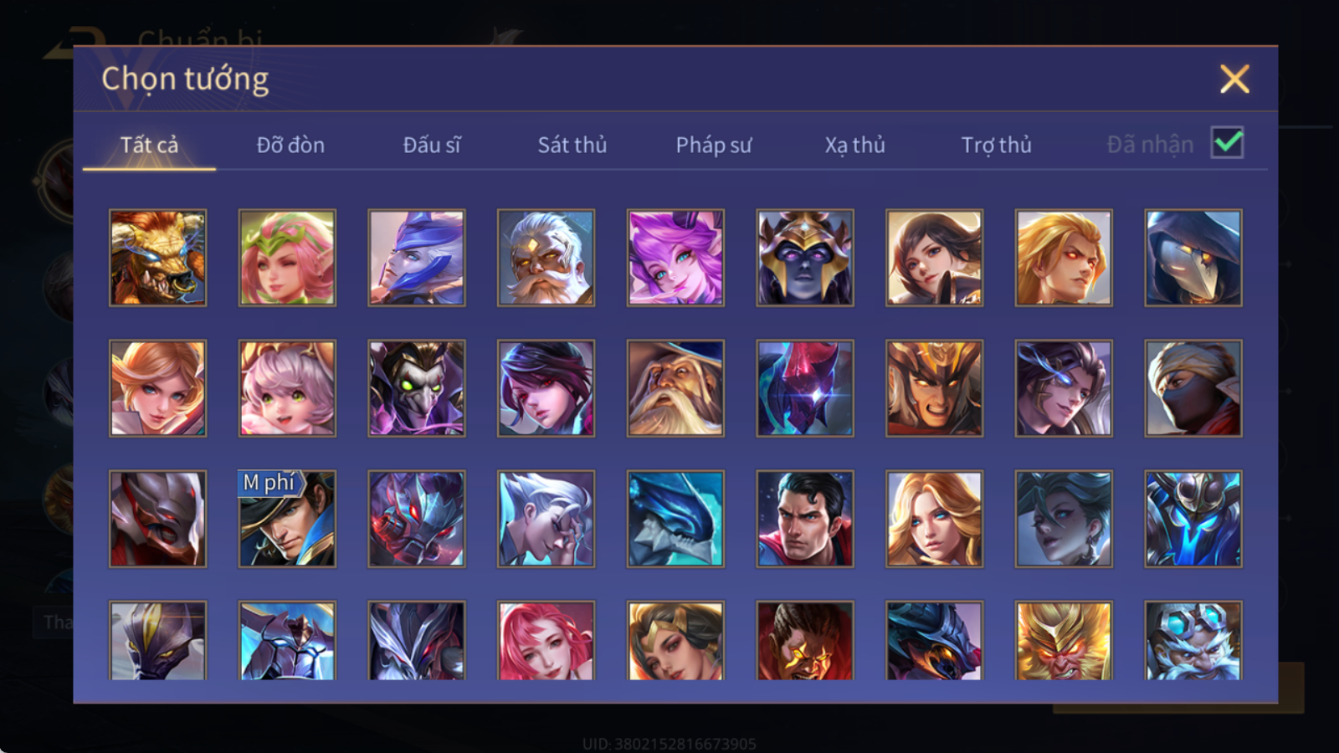Filter by the 'Pháp sư' tab

tap(713, 145)
